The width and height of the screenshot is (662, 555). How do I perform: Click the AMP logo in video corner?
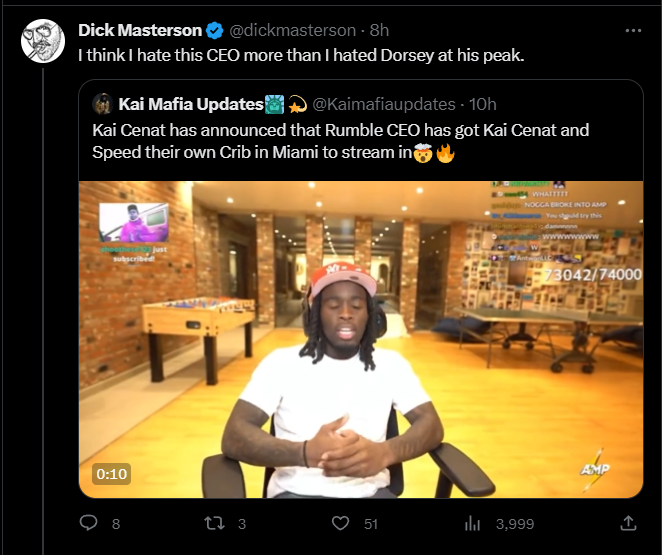coord(594,469)
